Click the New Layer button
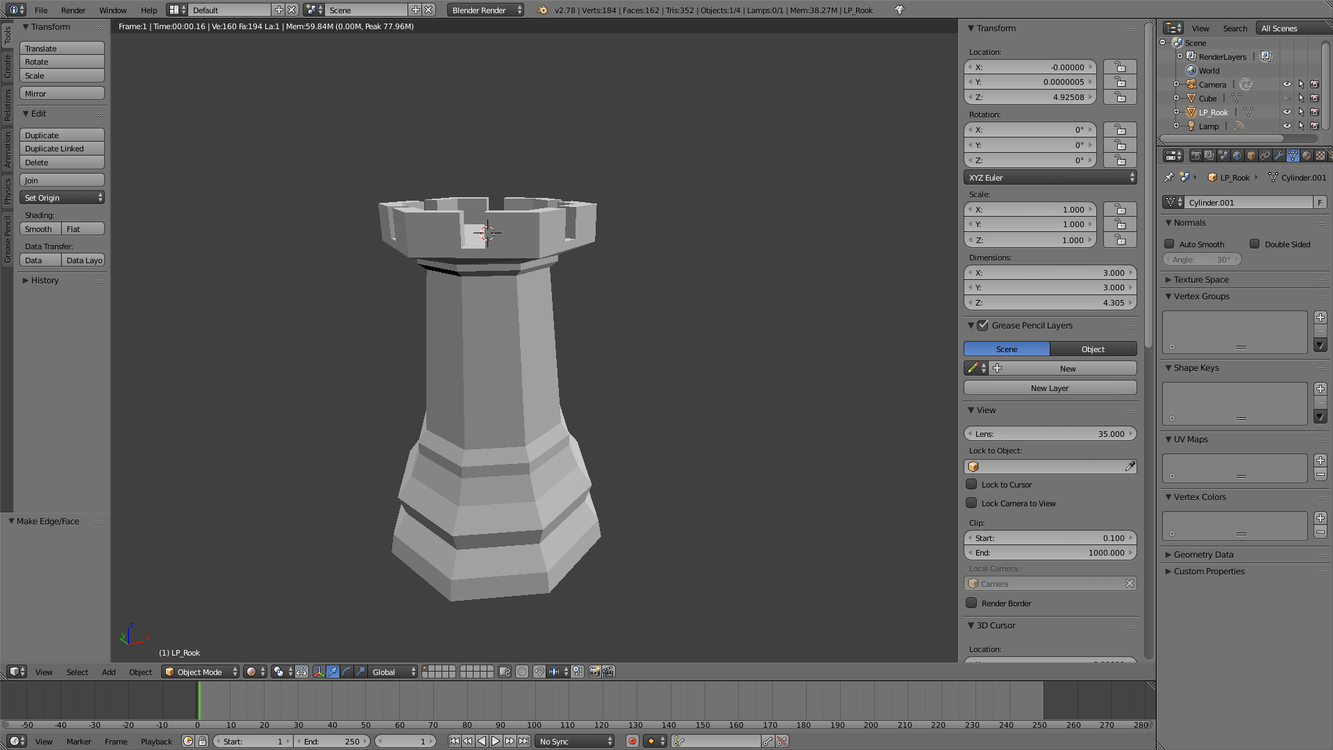 point(1050,388)
